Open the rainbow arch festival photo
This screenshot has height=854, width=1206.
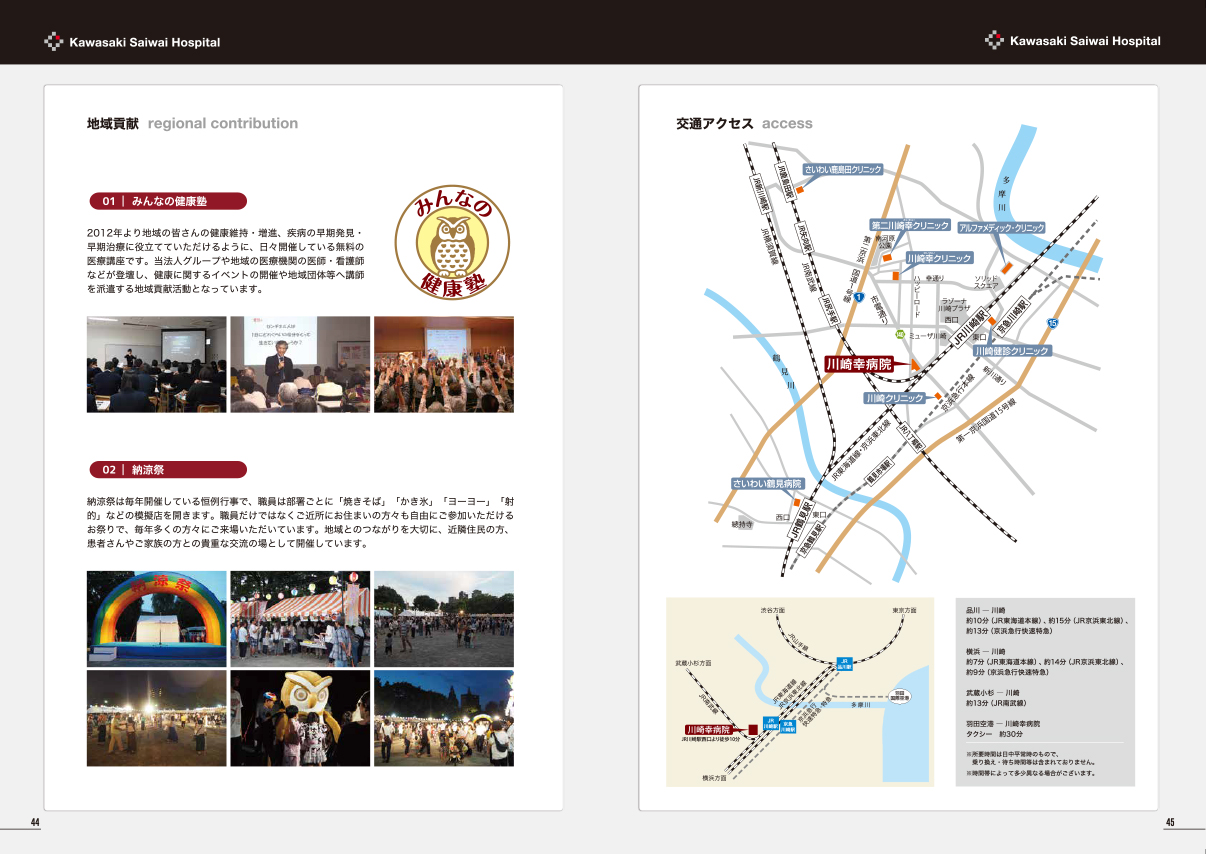coord(156,619)
